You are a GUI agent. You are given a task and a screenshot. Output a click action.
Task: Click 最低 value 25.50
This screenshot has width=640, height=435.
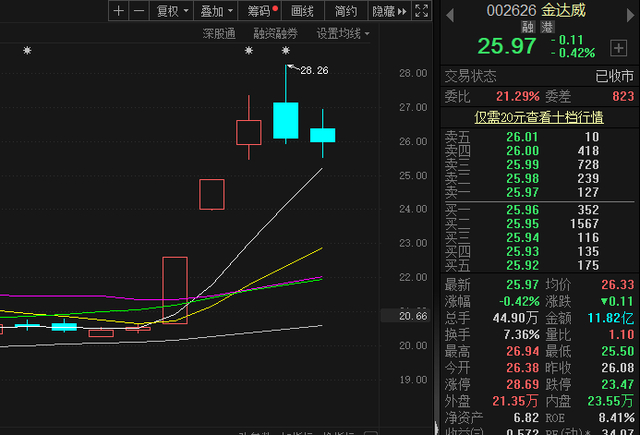click(618, 351)
